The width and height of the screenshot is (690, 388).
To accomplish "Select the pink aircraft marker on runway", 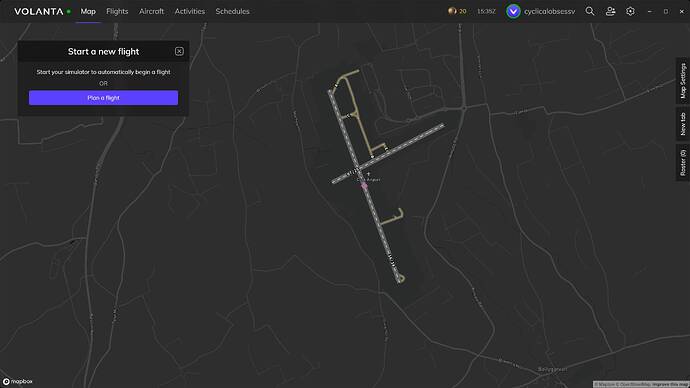I will [x=364, y=186].
